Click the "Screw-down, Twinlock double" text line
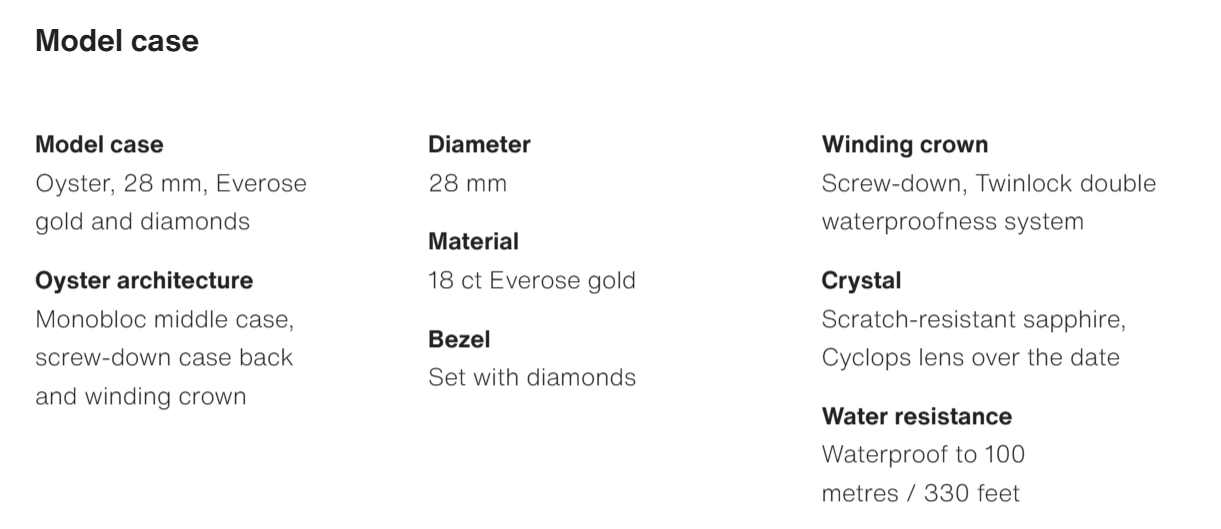Screen dimensions: 1221x529 pyautogui.click(x=988, y=184)
